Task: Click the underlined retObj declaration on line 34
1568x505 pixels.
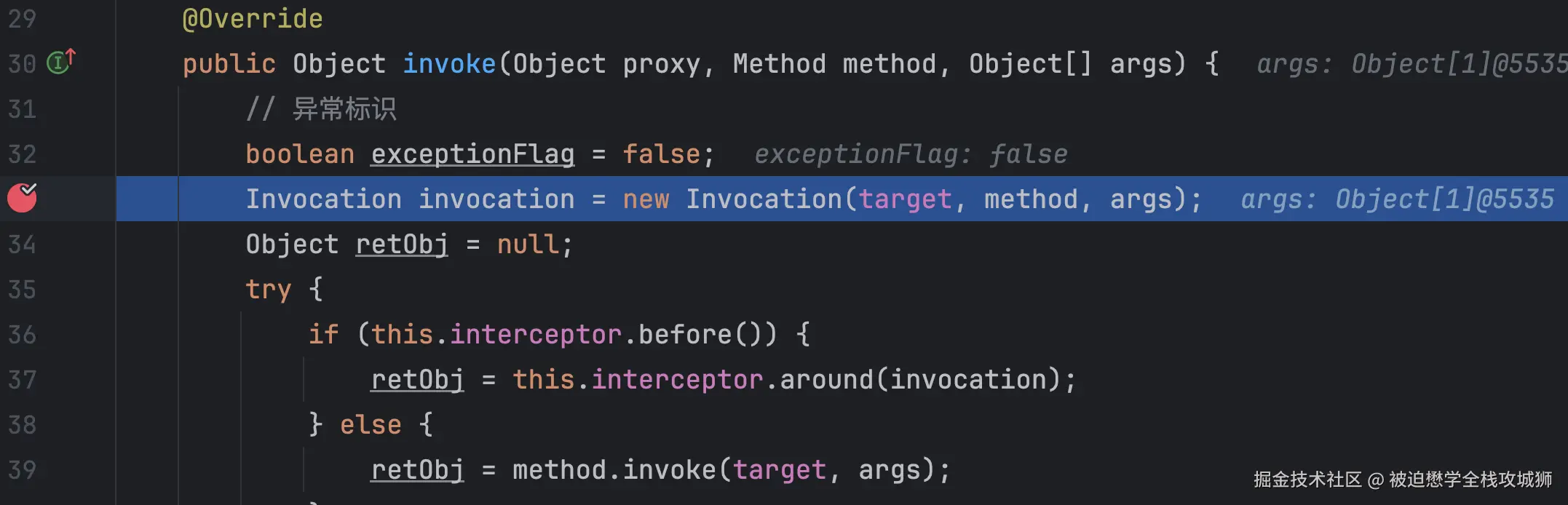Action: 402,244
